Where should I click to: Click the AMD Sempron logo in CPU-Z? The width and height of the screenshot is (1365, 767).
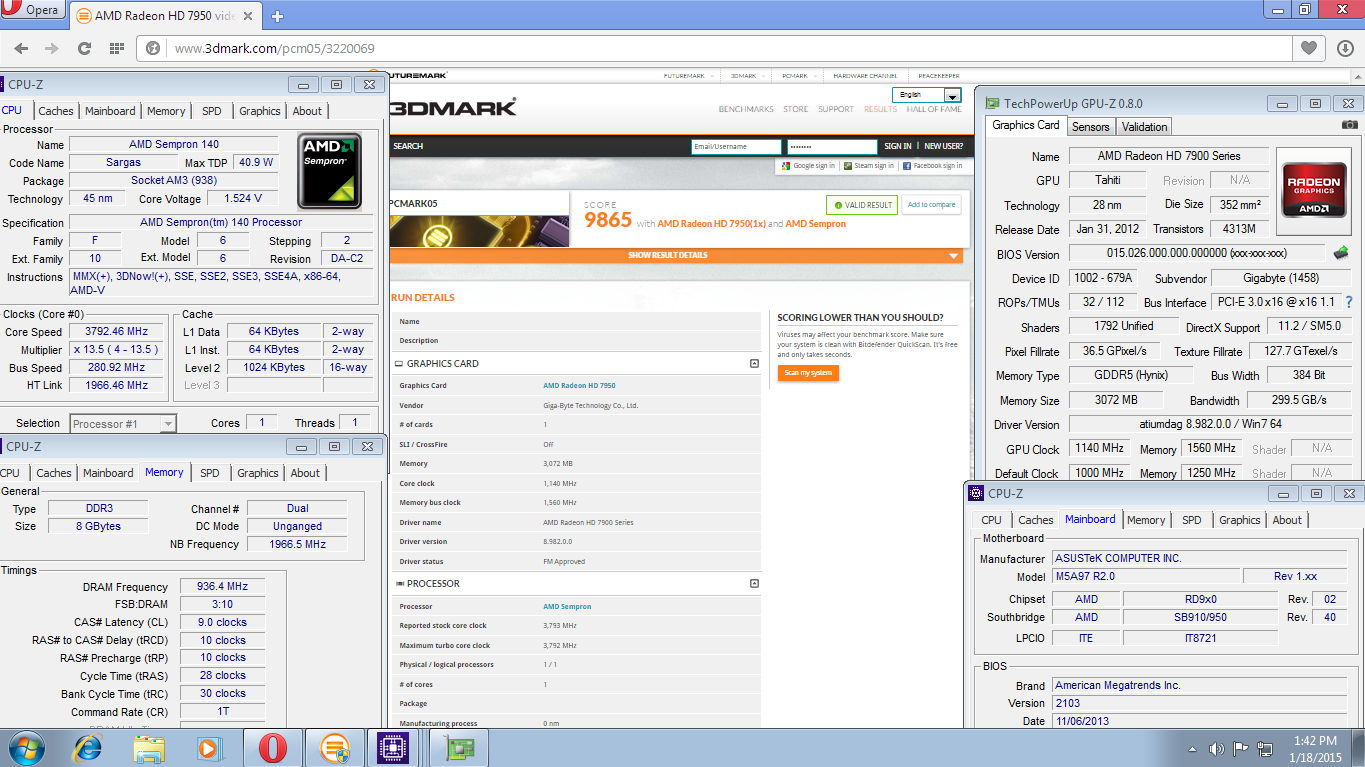(330, 170)
